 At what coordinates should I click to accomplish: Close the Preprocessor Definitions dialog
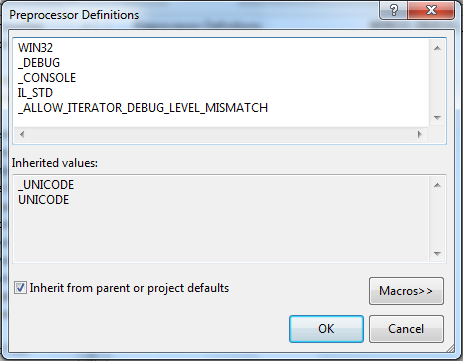pos(431,10)
